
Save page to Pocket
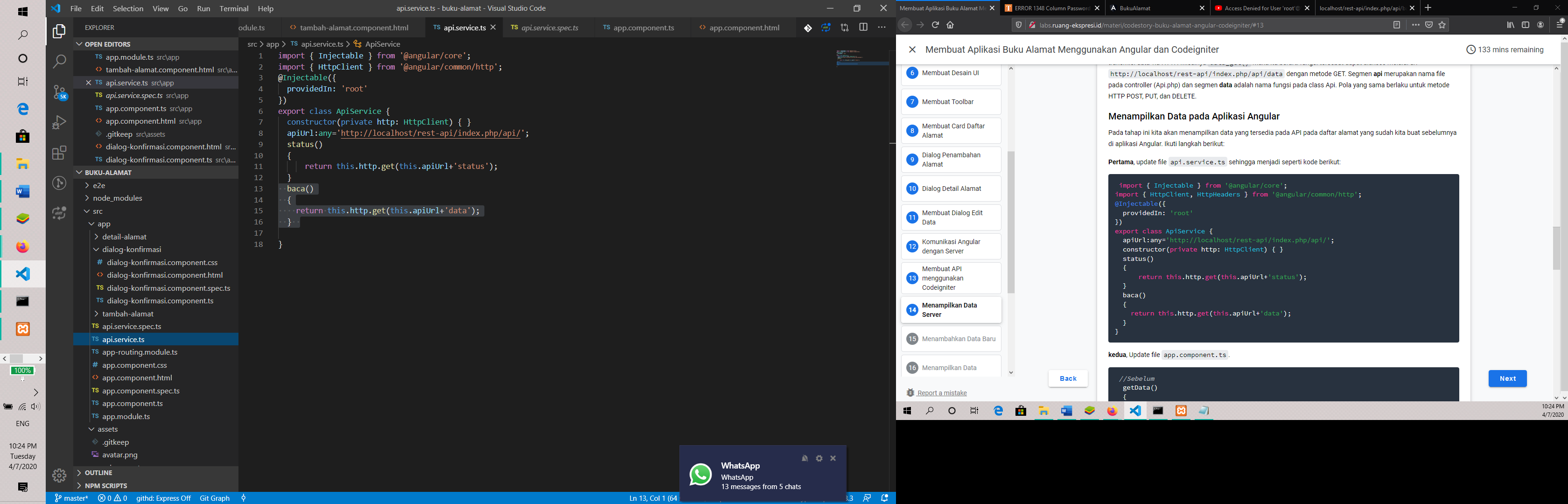[x=1428, y=25]
